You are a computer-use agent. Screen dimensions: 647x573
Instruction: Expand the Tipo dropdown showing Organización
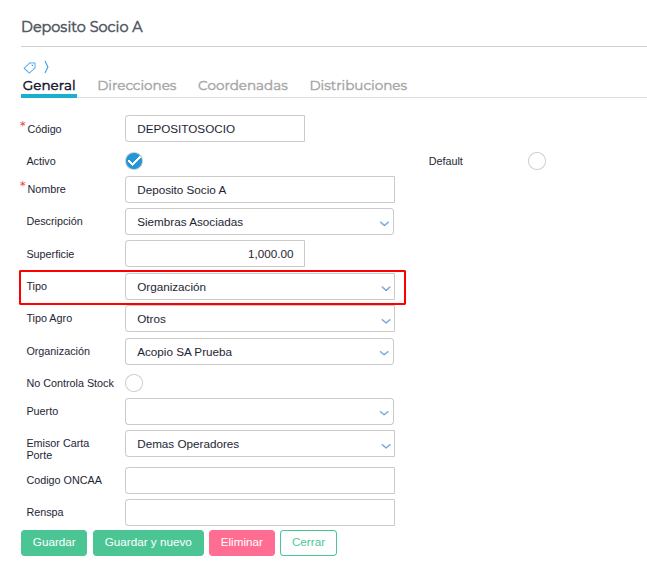pyautogui.click(x=259, y=287)
